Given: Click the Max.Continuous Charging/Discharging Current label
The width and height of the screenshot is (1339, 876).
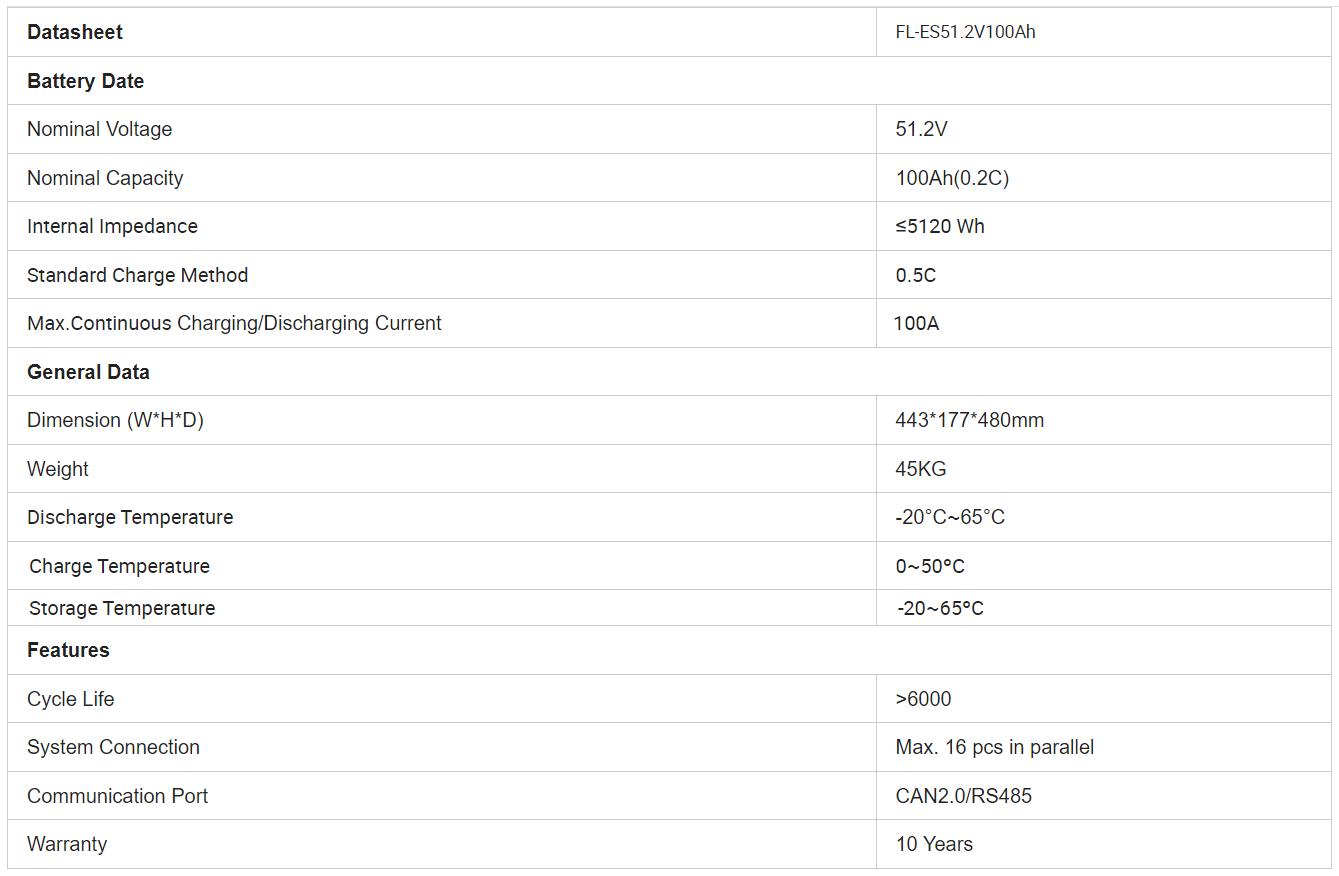Looking at the screenshot, I should (x=234, y=323).
